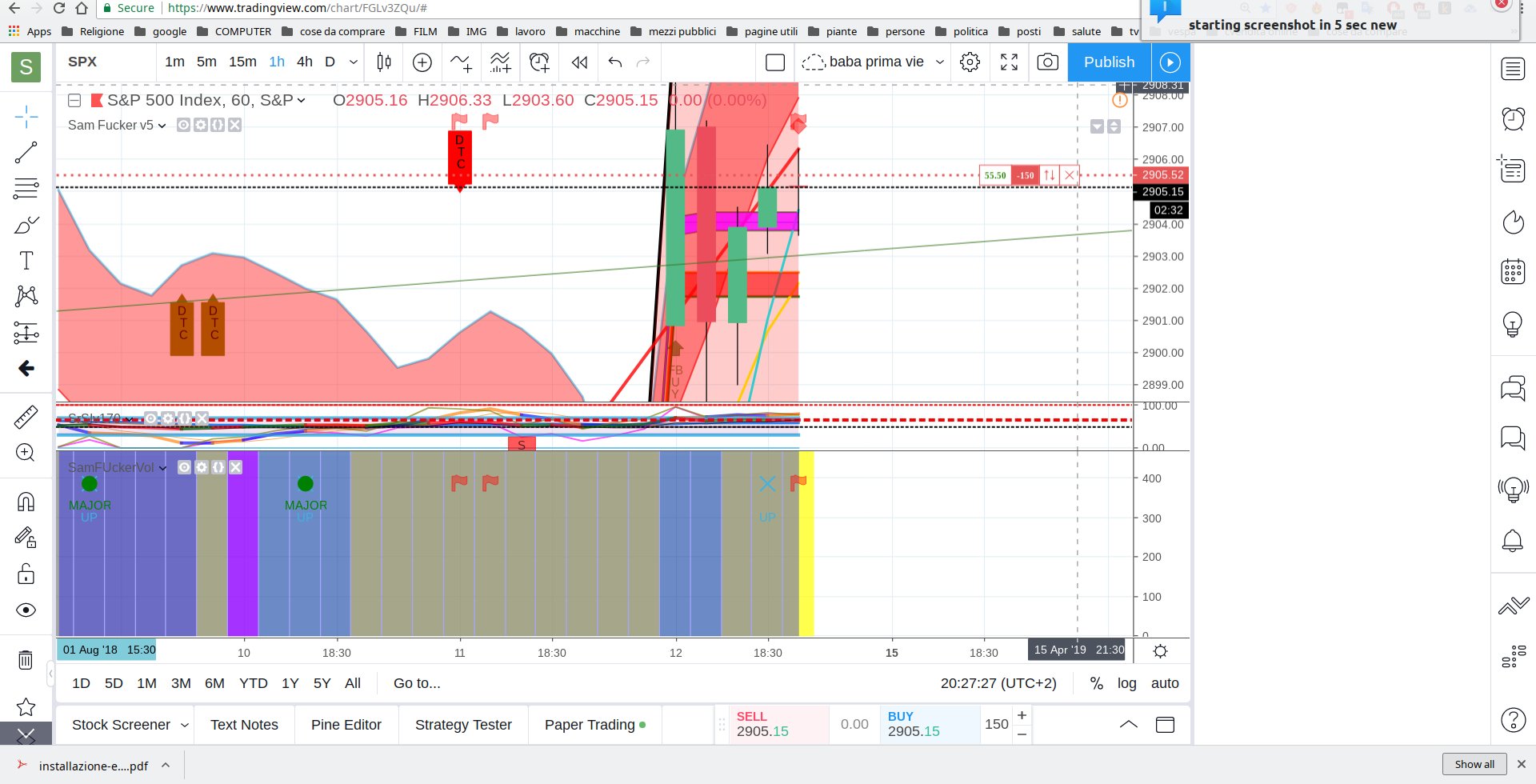Open the economic calendar panel
Viewport: 1536px width, 784px height.
1512,272
